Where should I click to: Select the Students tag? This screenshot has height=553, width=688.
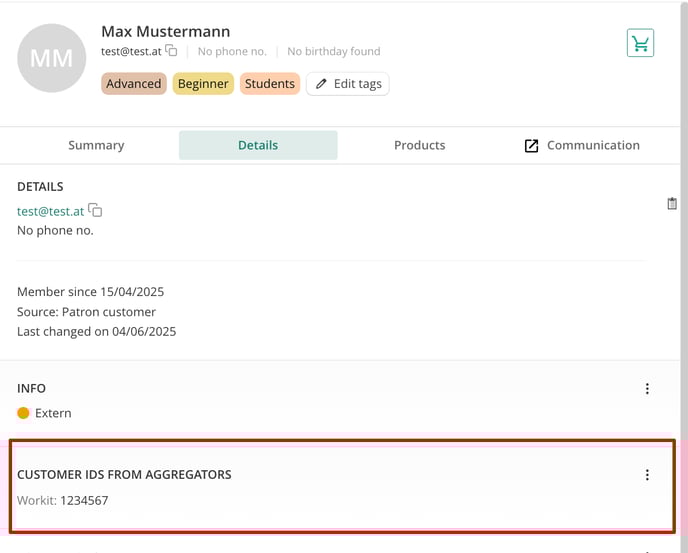[x=270, y=84]
